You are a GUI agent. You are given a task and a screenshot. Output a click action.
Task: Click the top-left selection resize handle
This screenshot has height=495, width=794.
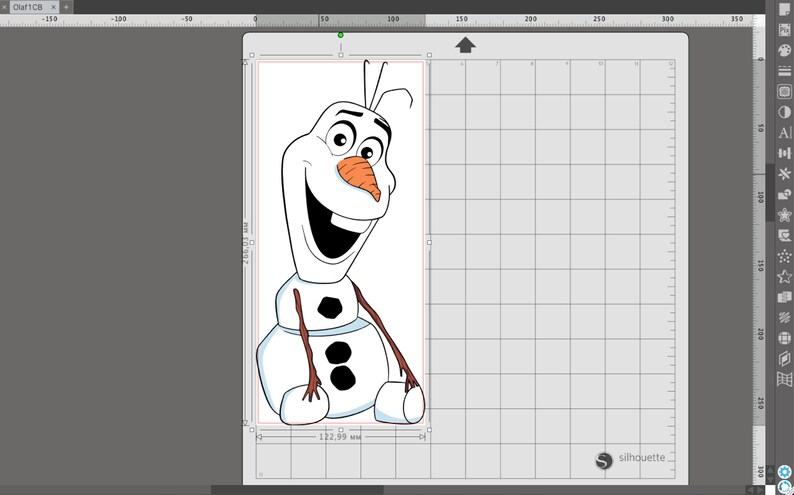pyautogui.click(x=252, y=55)
